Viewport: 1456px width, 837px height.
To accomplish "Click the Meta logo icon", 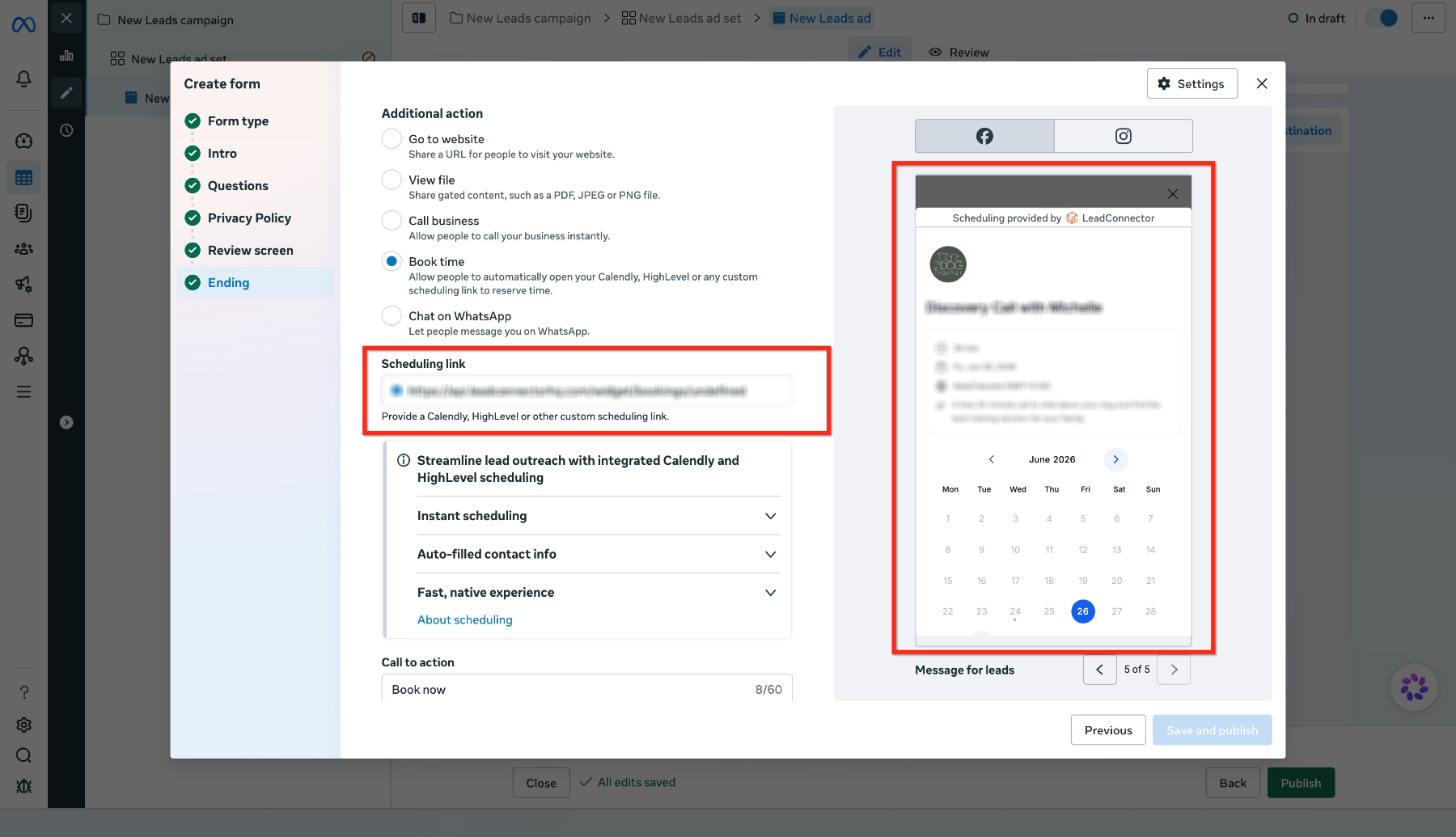I will point(23,25).
